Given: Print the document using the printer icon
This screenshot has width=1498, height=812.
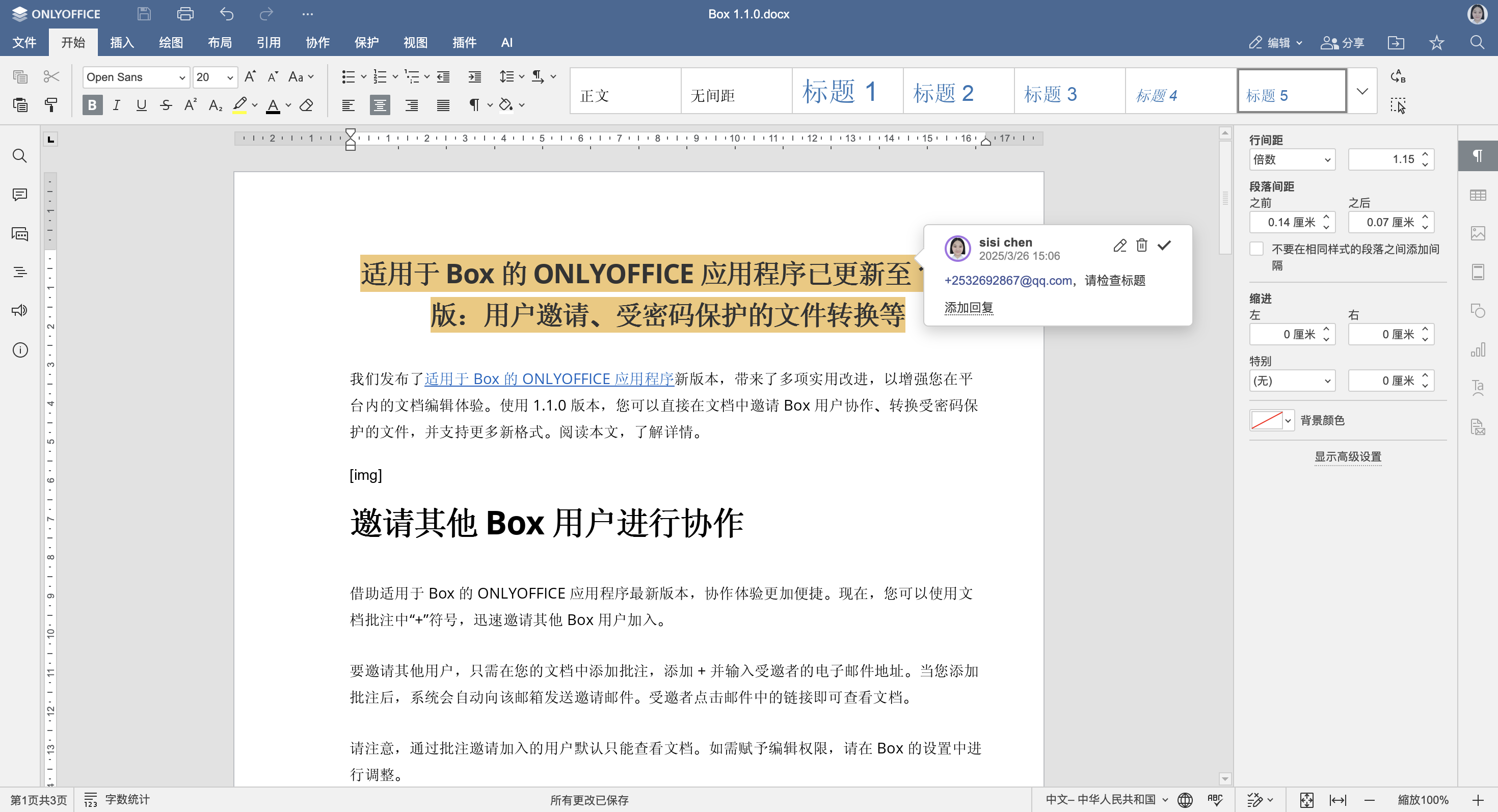Looking at the screenshot, I should tap(185, 14).
